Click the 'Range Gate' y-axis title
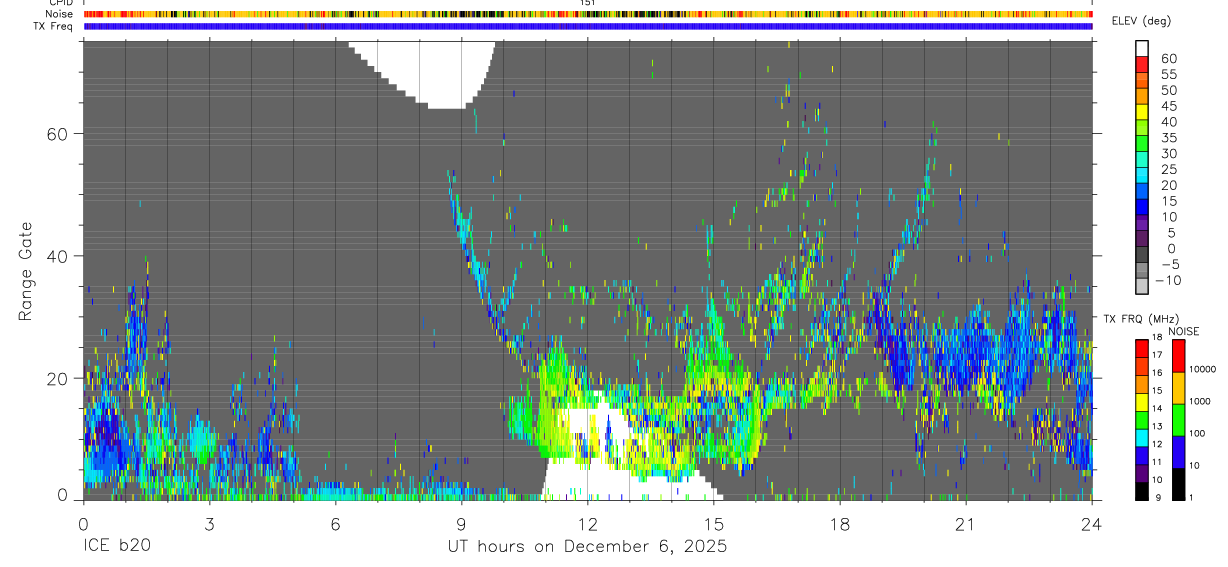1228x567 pixels. (27, 270)
